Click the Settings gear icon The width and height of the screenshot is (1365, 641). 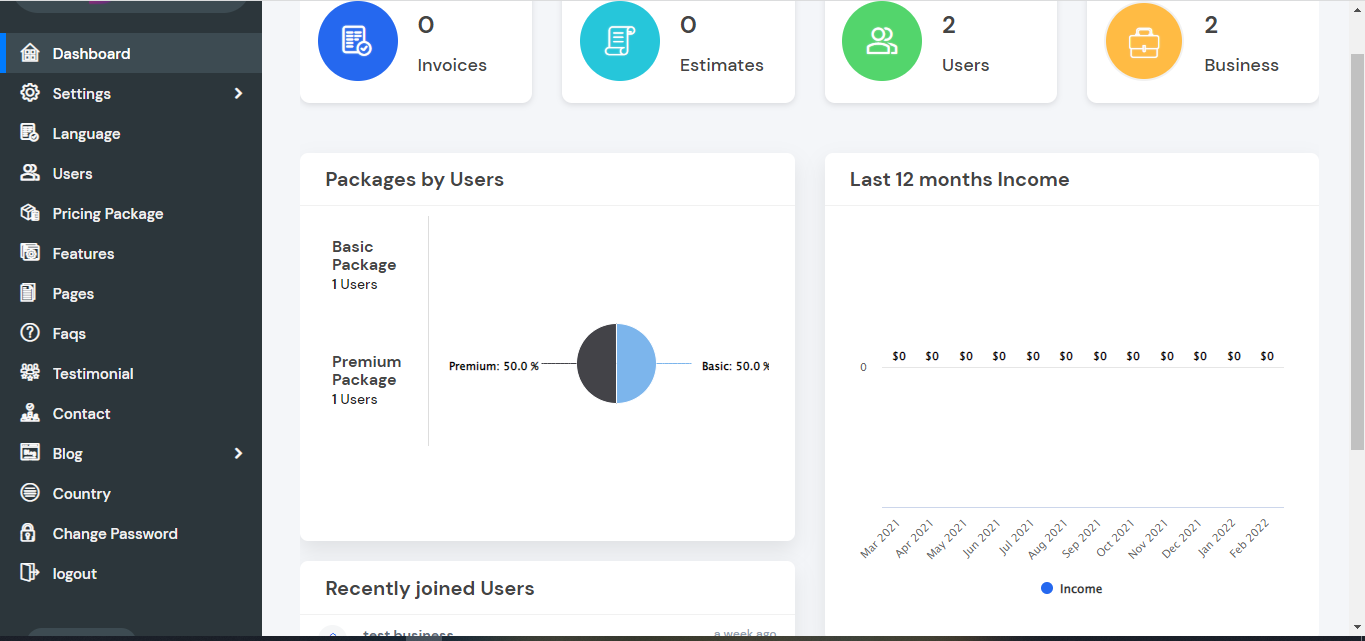point(30,93)
